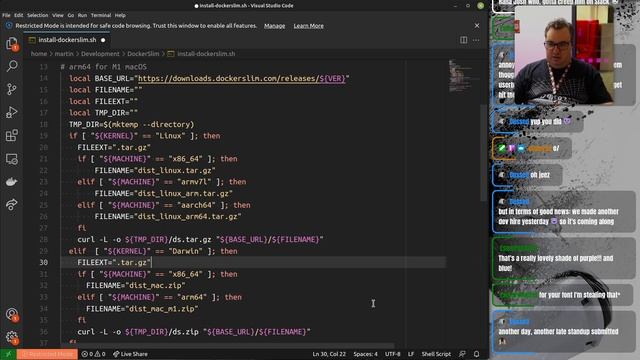Click 'Development' in the breadcrumb path
640x360 pixels.
pos(100,54)
